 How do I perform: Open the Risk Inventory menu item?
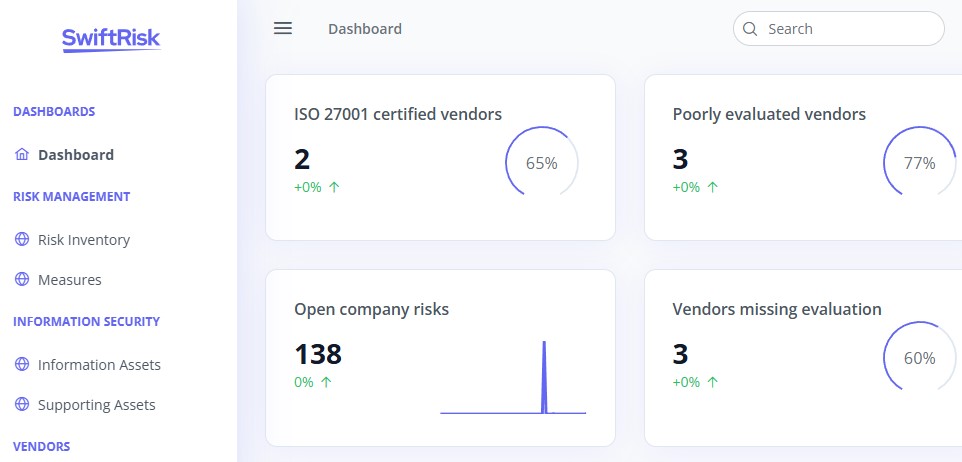pyautogui.click(x=84, y=240)
